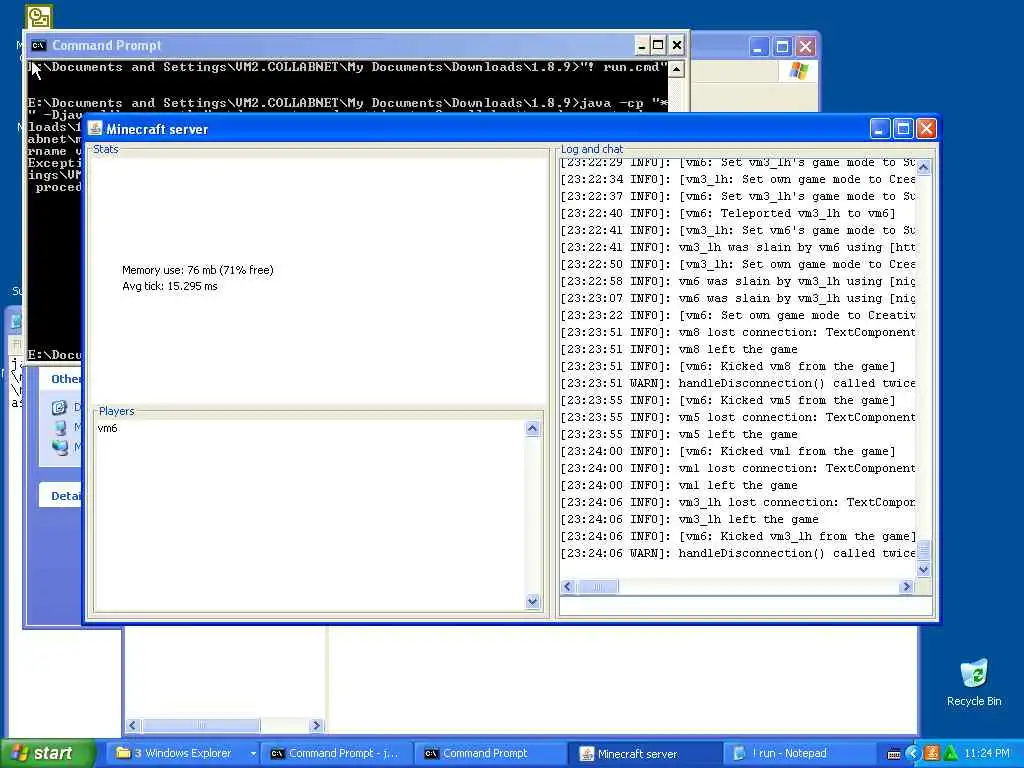
Task: Click the Recycle Bin desktop icon
Action: coord(973,682)
